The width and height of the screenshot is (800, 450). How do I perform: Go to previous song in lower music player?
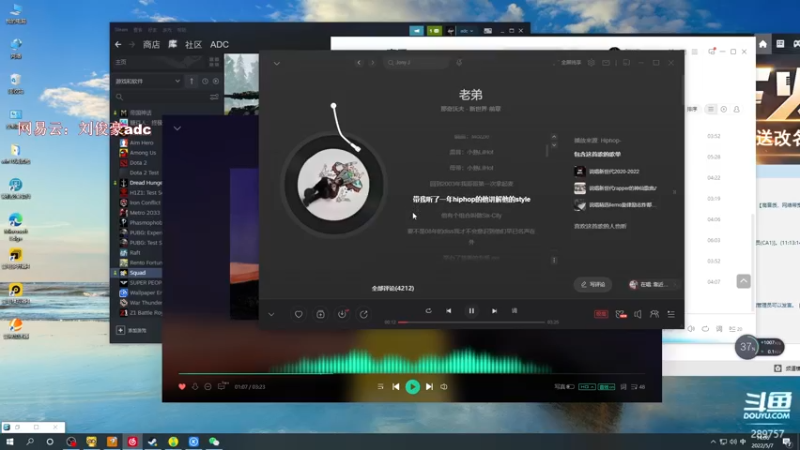(x=396, y=387)
